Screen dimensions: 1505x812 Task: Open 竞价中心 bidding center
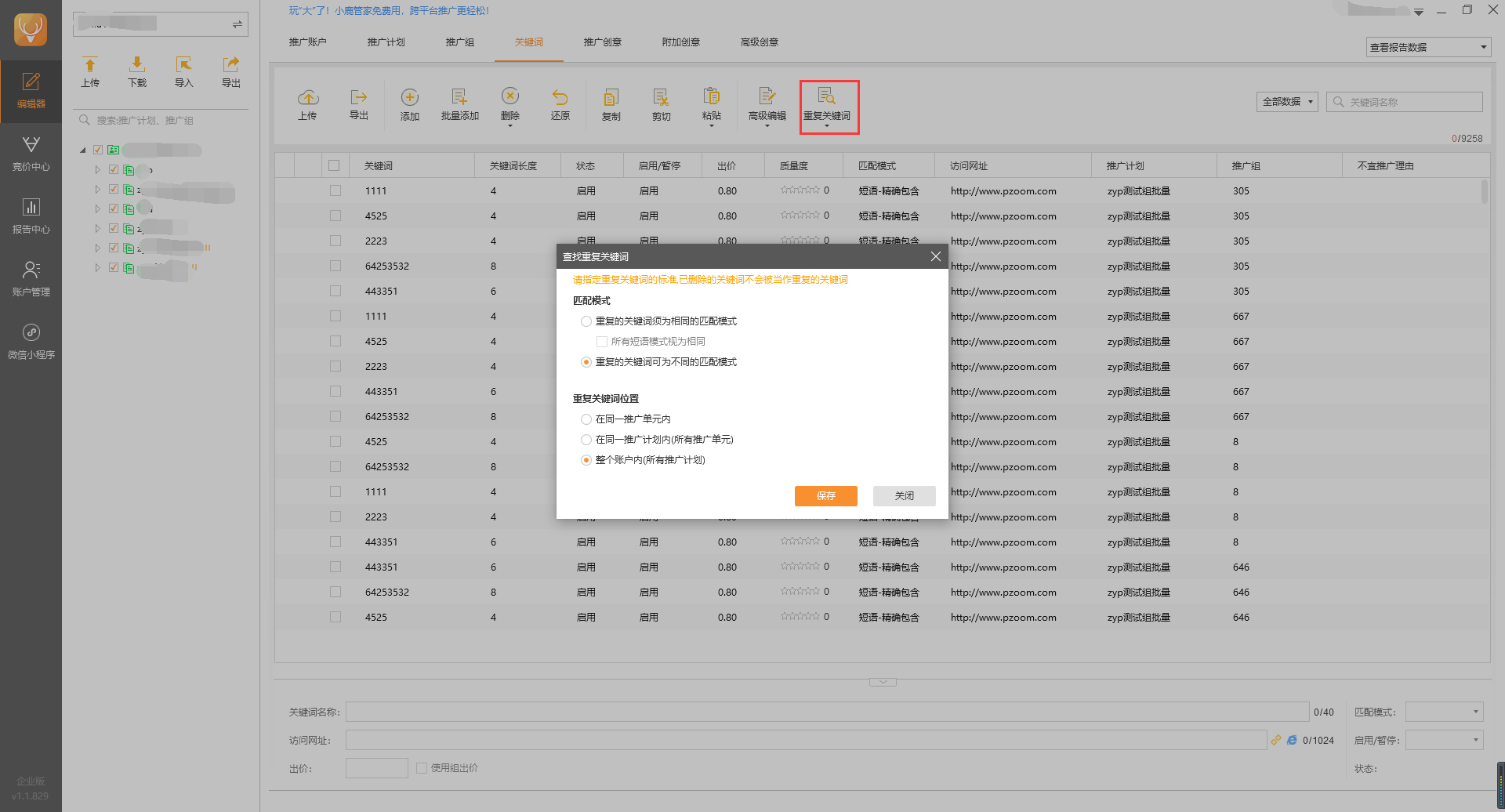click(x=31, y=154)
